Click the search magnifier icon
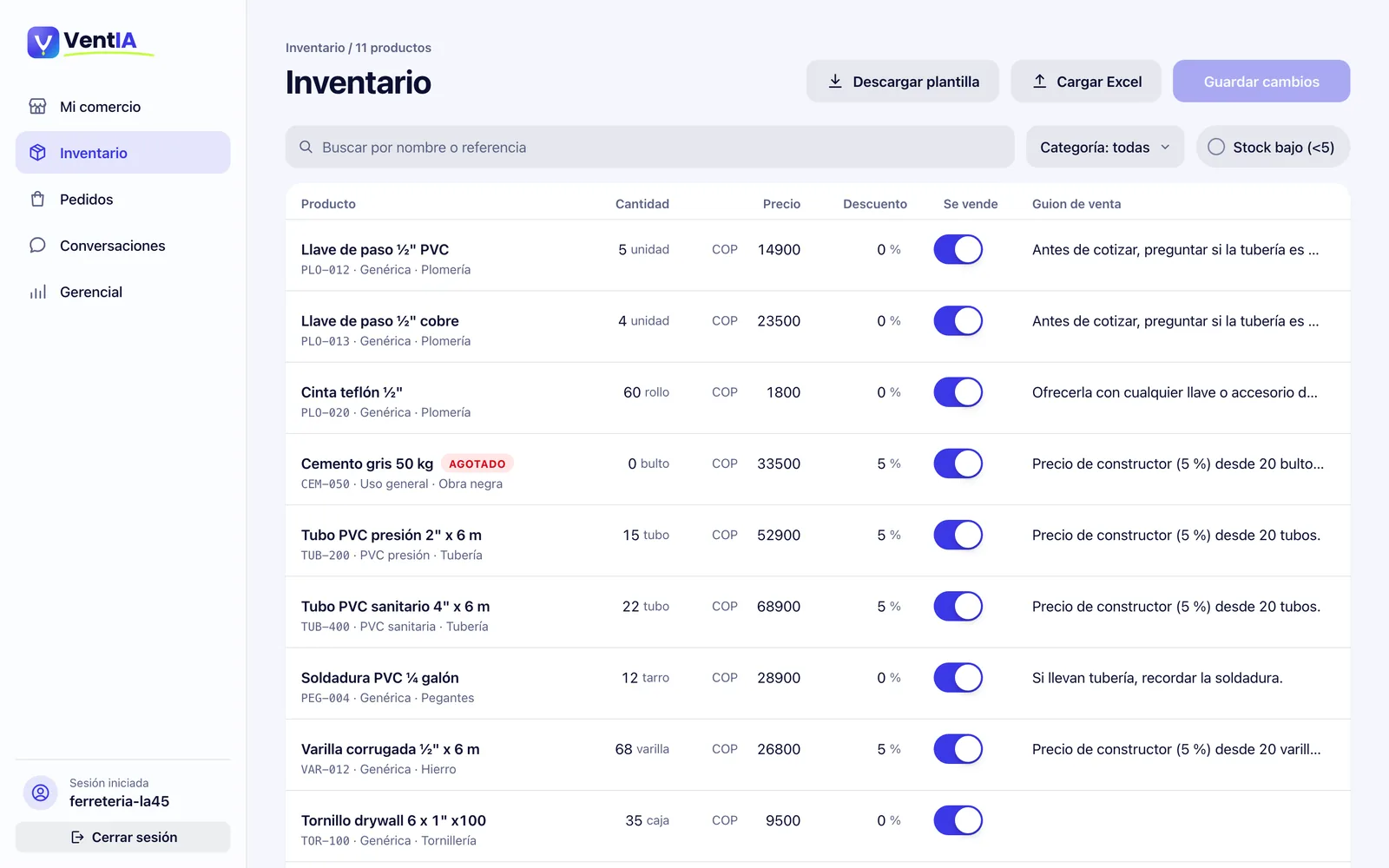Screen dimensions: 1389x868 coord(306,148)
